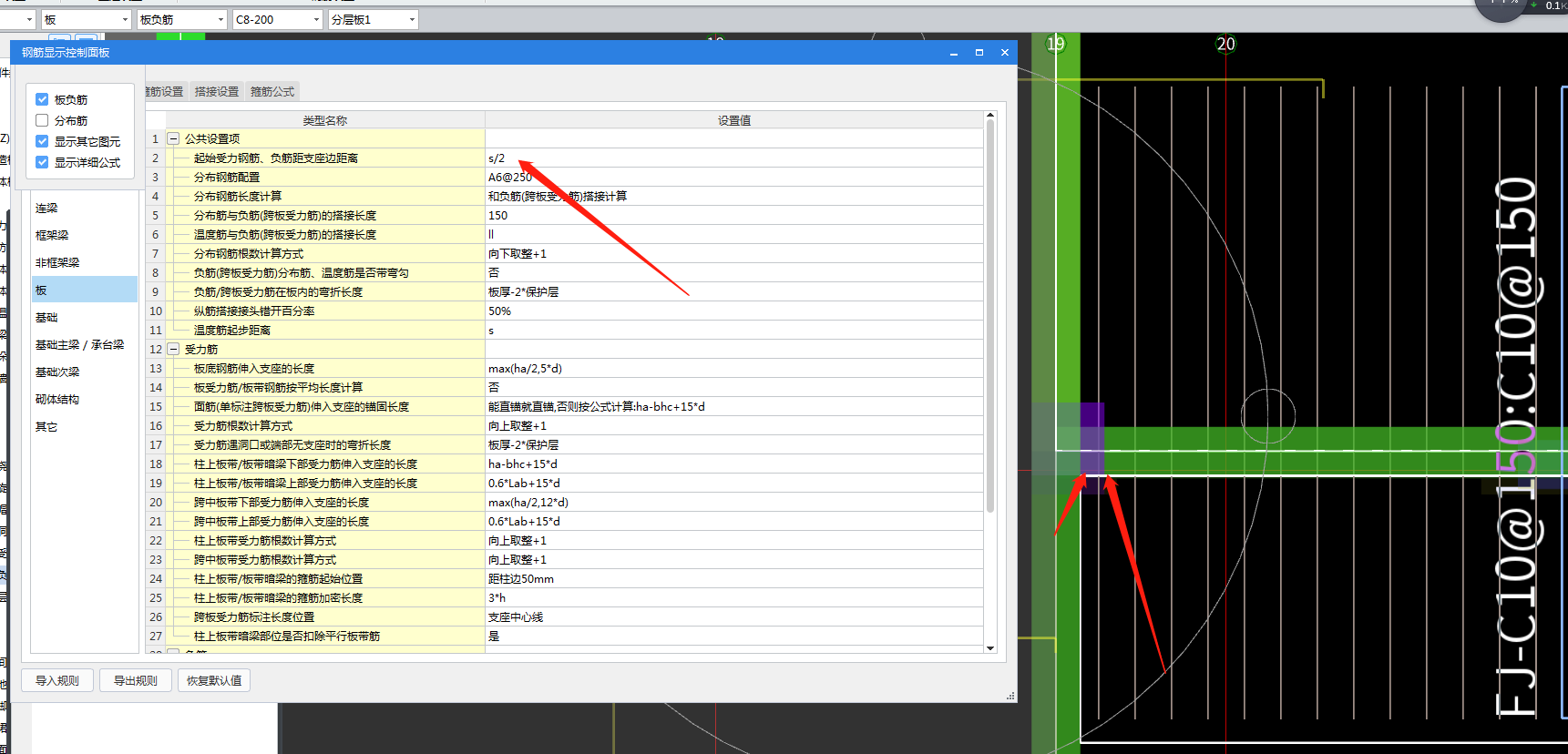The height and width of the screenshot is (754, 1568).
Task: Click the settings table scroll-up arrow
Action: [x=990, y=116]
